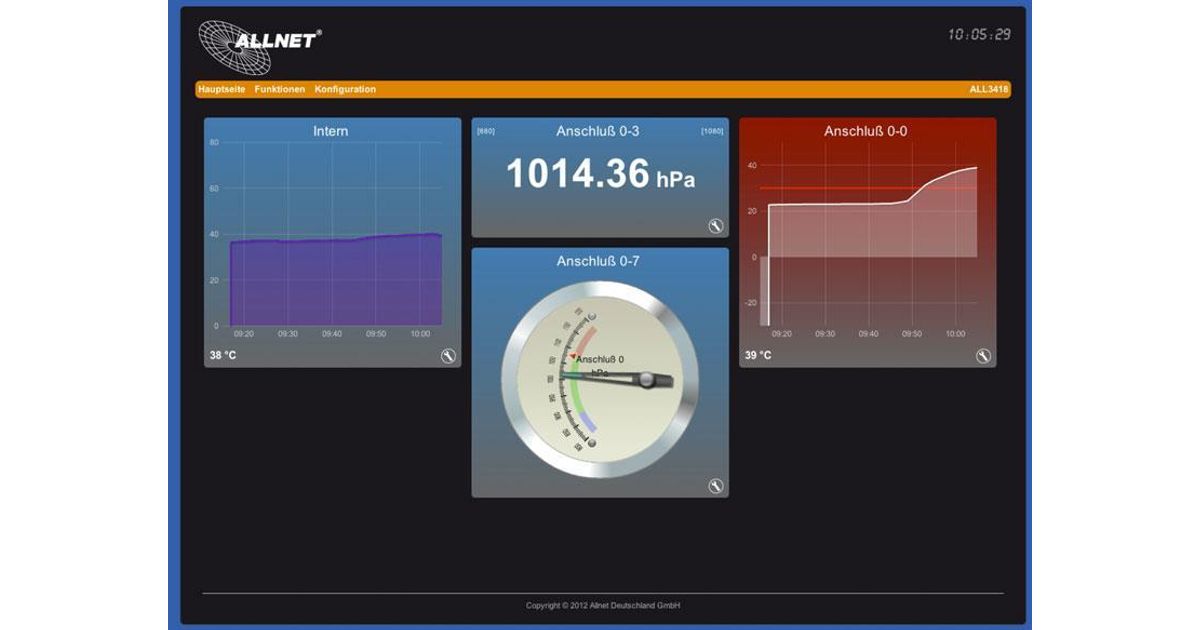Open settings wrench in Anschluß 0-0 panel
1200x630 pixels.
coord(984,355)
